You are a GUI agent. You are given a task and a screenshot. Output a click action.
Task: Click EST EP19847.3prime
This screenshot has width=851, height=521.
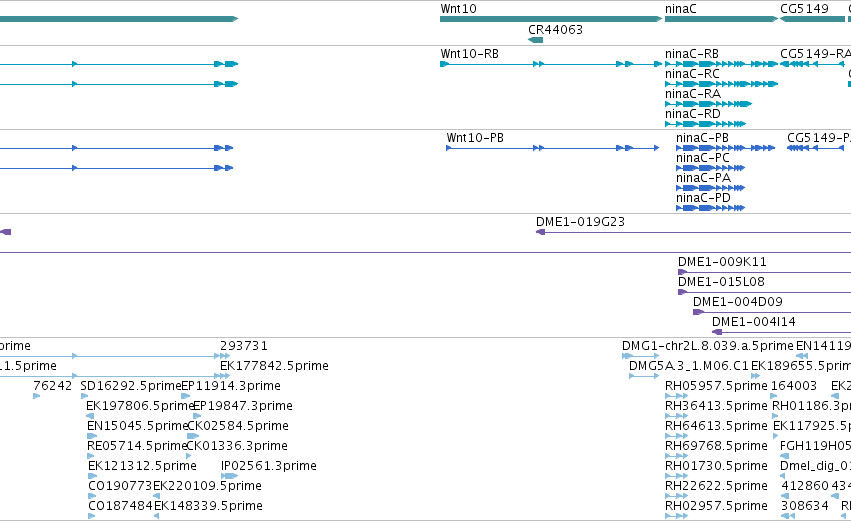(x=243, y=406)
